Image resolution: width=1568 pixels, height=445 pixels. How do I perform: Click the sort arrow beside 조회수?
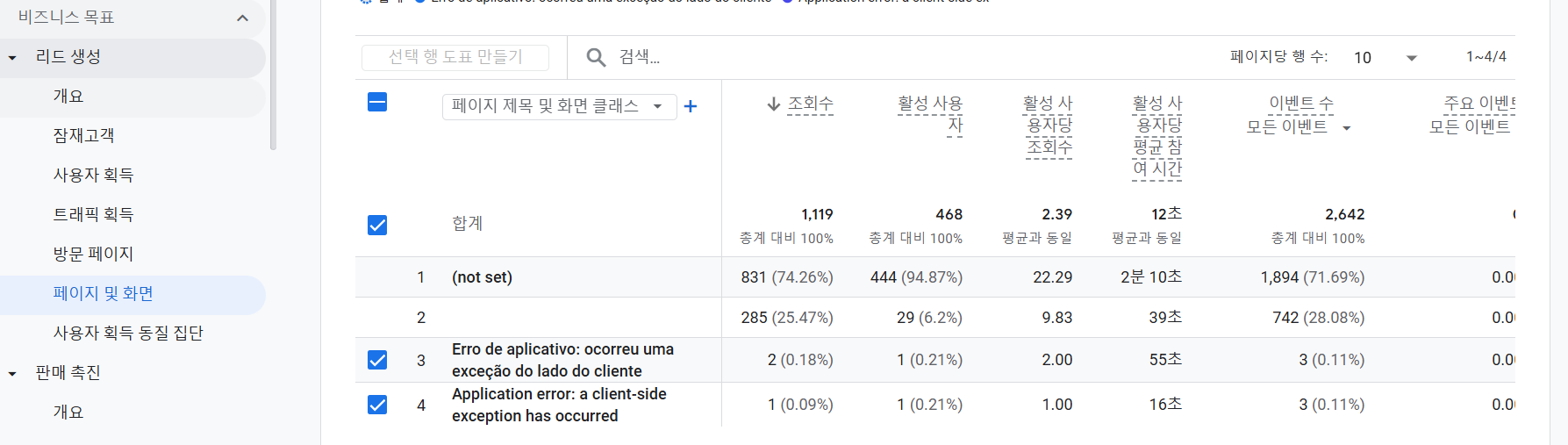773,104
